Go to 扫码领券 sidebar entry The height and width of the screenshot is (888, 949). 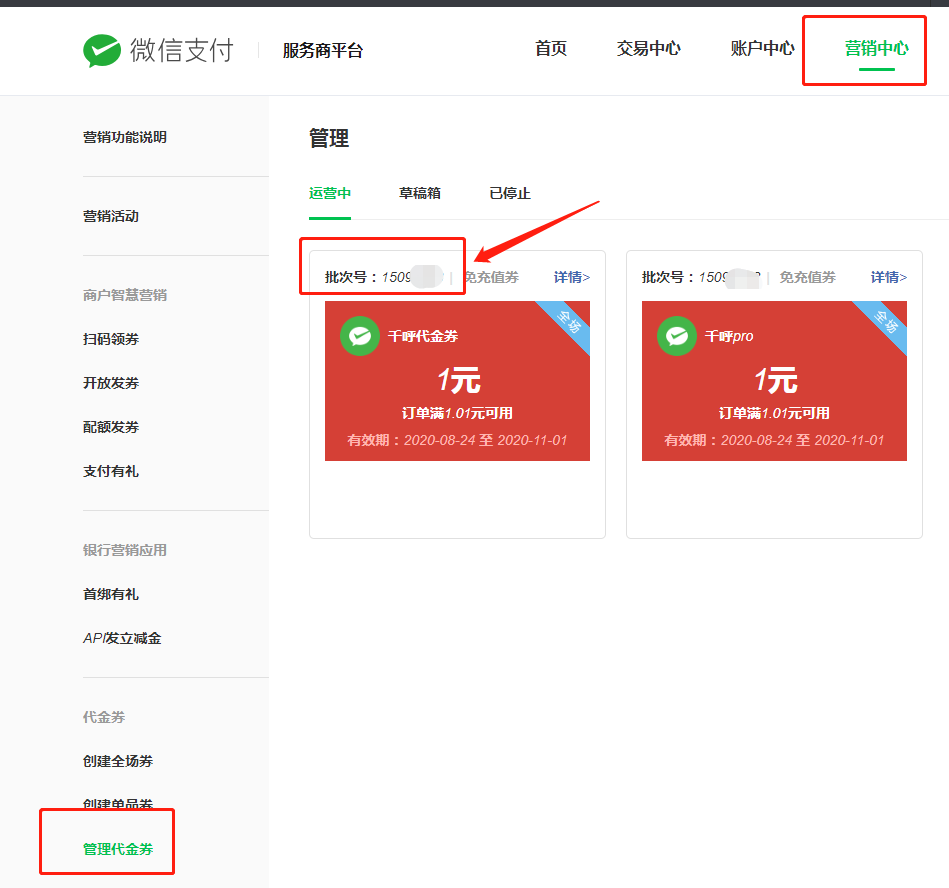pyautogui.click(x=111, y=339)
